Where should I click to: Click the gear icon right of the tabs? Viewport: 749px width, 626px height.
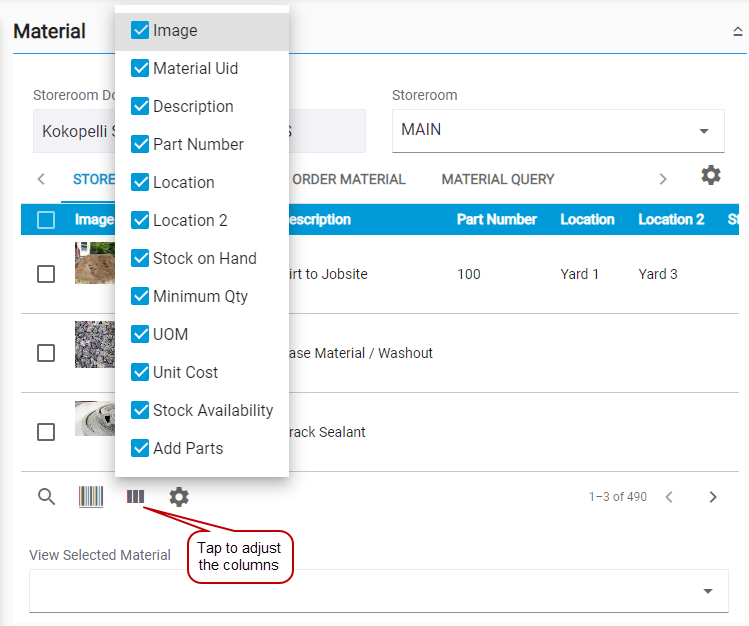pos(710,176)
